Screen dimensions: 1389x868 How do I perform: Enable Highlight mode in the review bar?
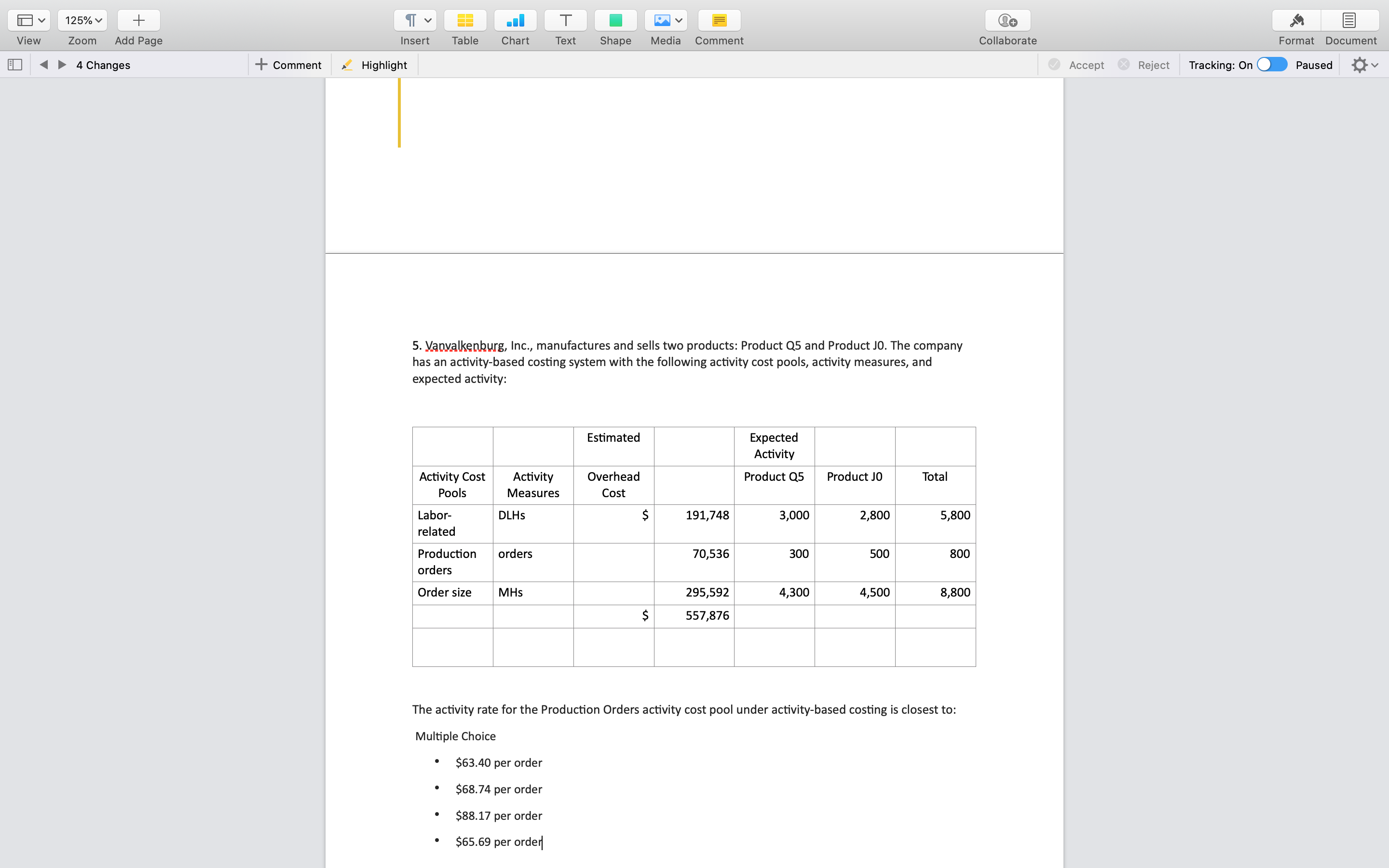point(374,64)
